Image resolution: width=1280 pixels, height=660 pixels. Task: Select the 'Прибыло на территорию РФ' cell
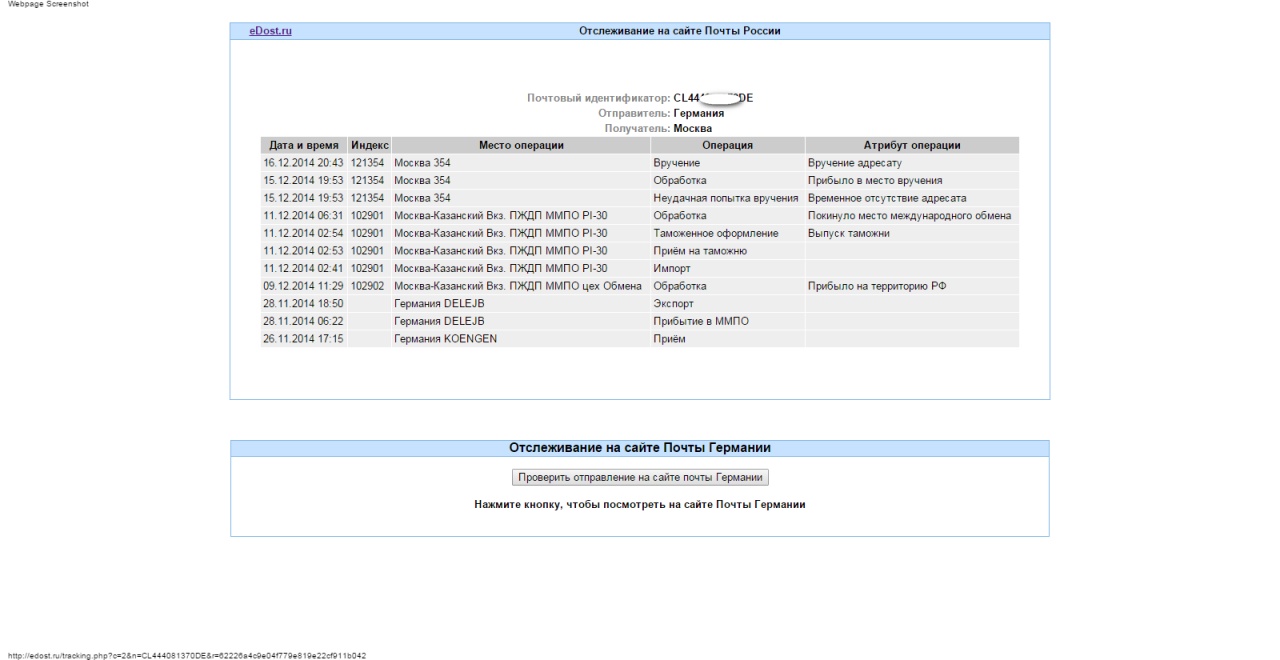point(876,286)
